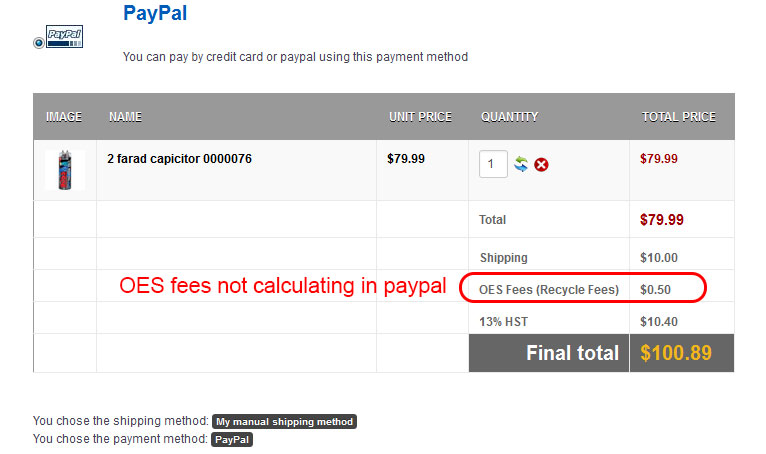The width and height of the screenshot is (766, 454).
Task: Click the green refresh quantity icon
Action: click(521, 164)
